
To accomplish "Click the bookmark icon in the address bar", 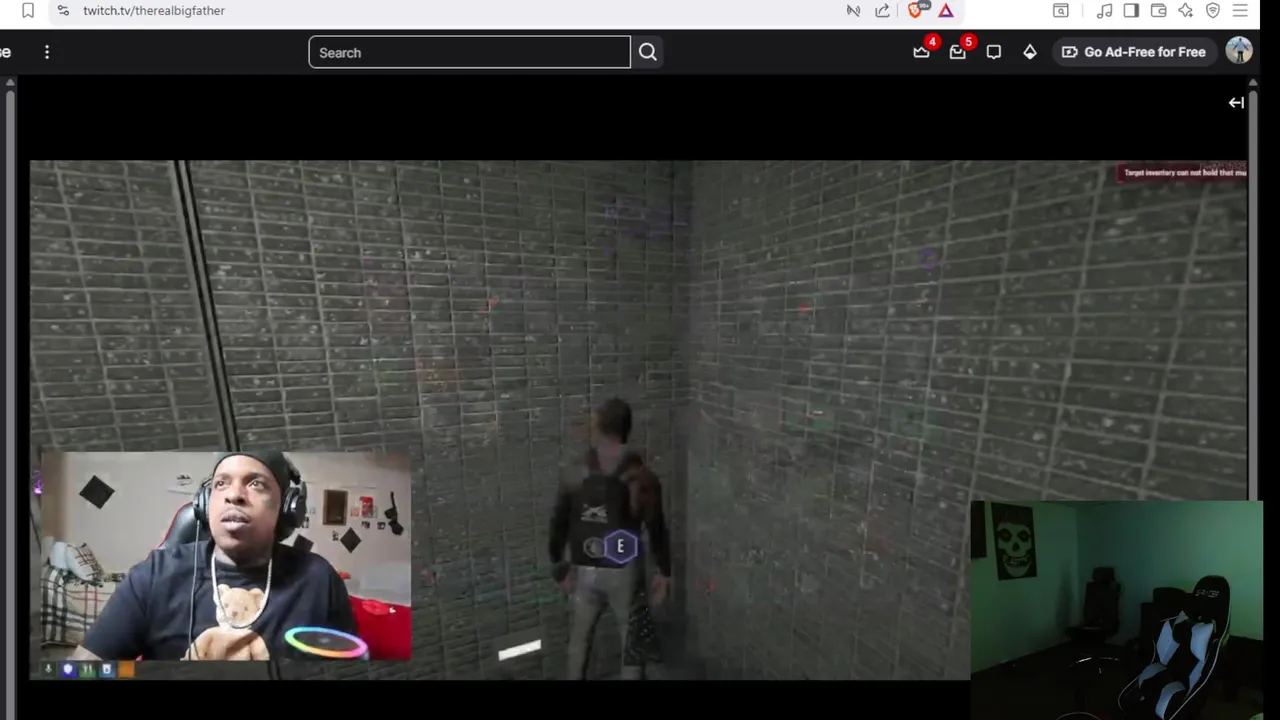I will pos(28,10).
